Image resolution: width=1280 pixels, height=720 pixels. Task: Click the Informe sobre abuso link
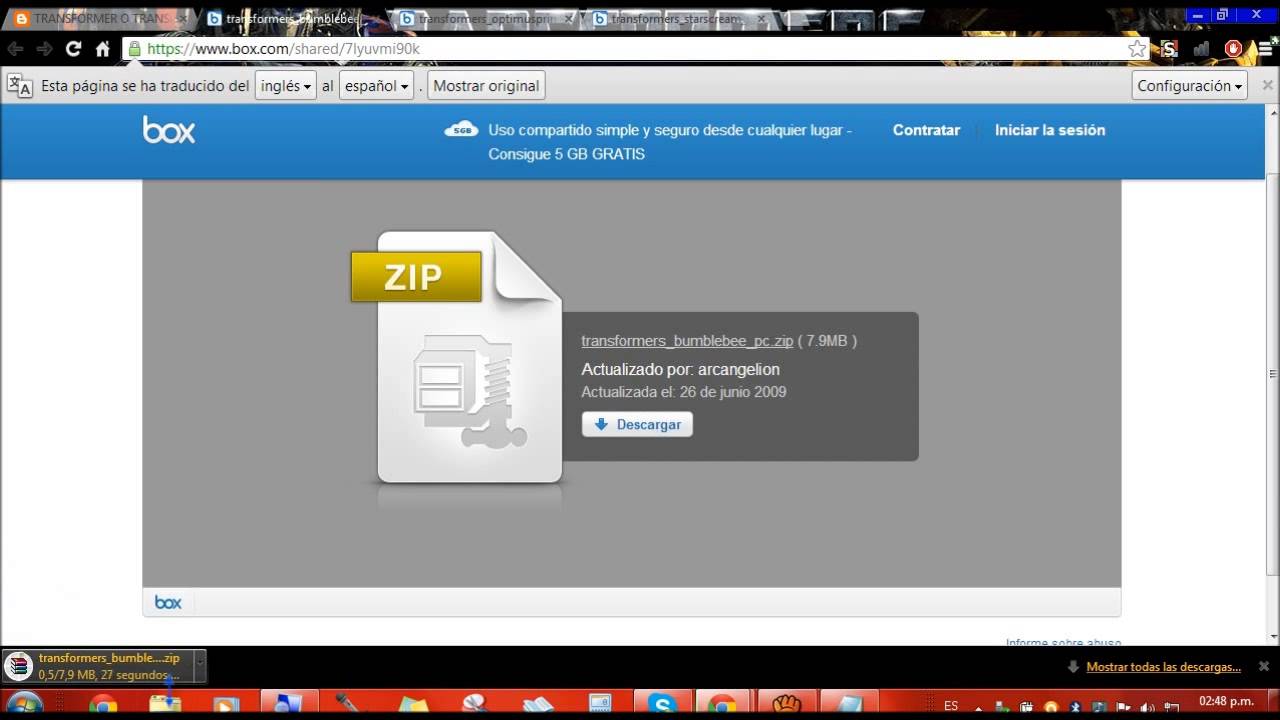pyautogui.click(x=1063, y=642)
